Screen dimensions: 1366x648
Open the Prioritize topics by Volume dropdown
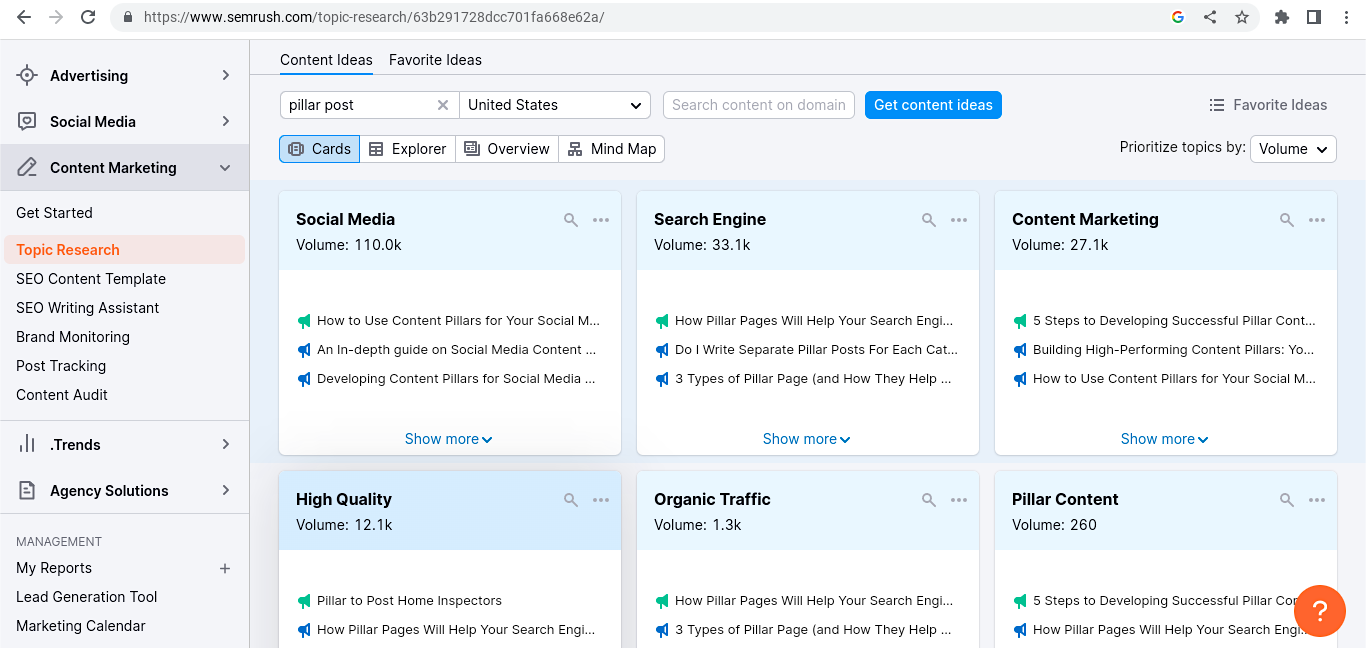click(1293, 148)
